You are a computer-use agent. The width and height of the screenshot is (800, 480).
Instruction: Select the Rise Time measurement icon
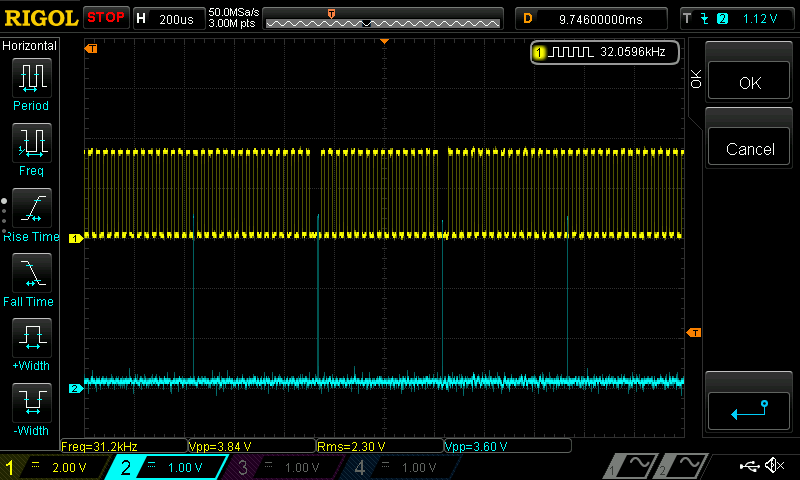[31, 208]
